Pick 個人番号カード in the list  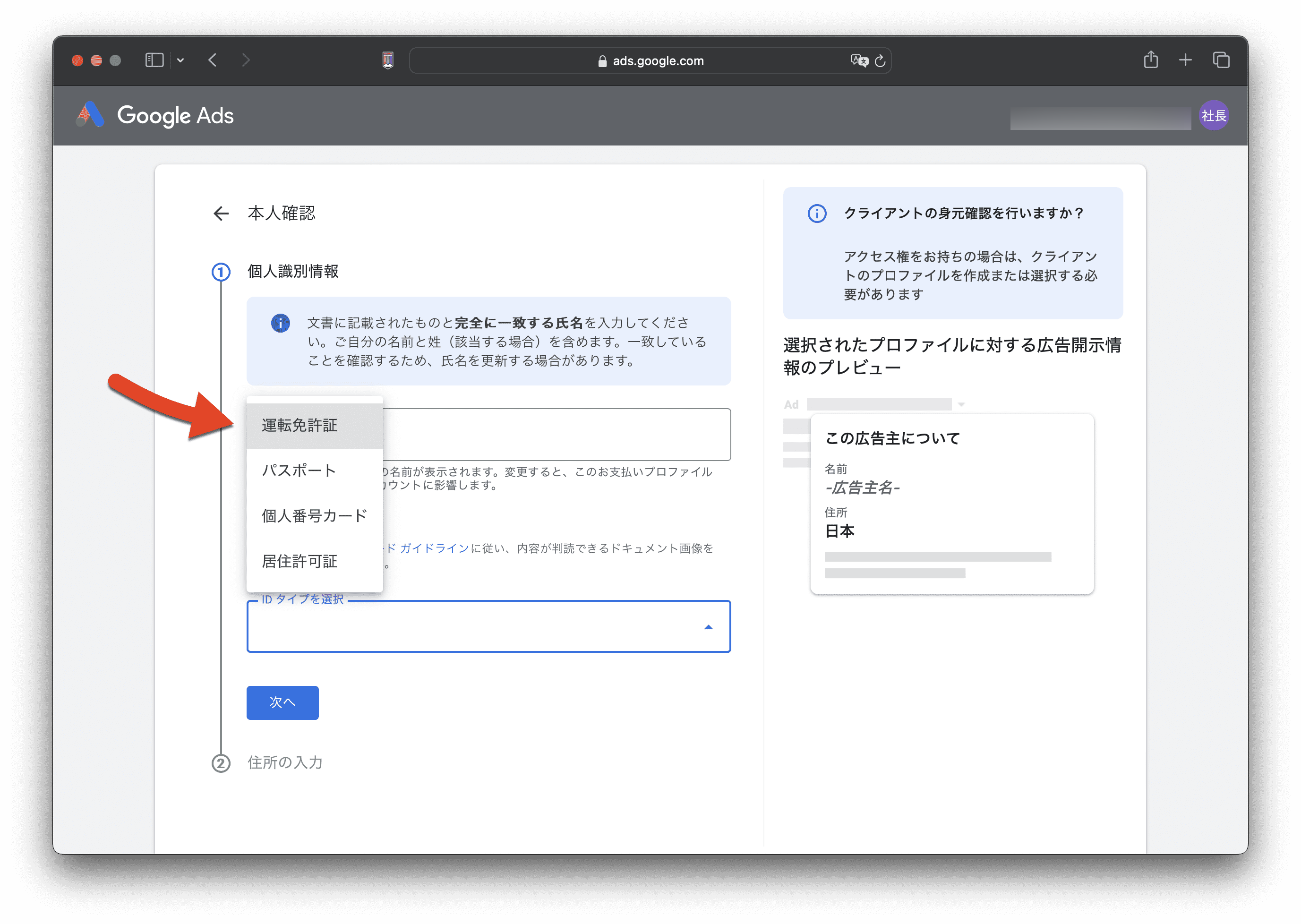[314, 515]
